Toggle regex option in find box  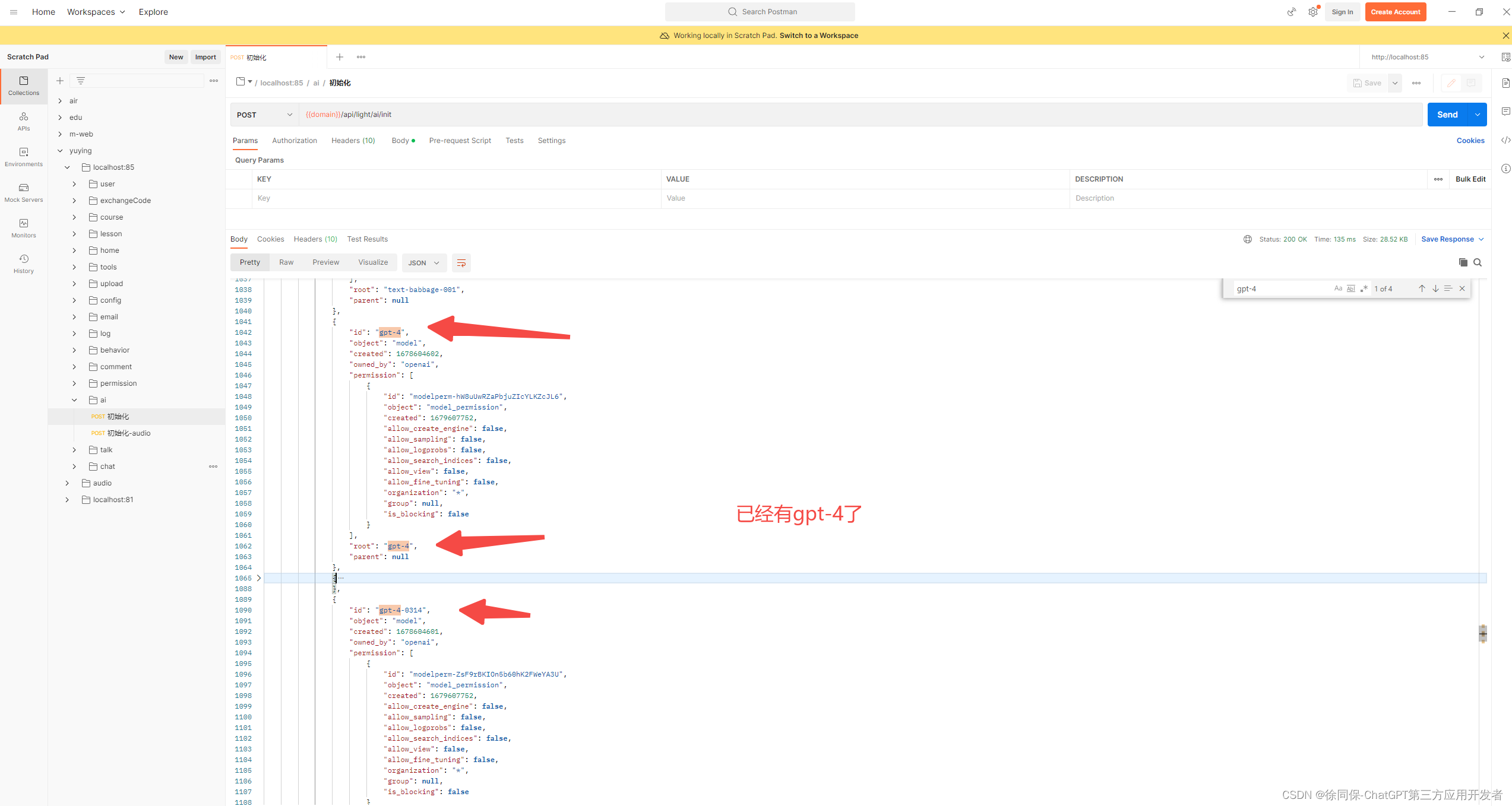pos(1364,288)
